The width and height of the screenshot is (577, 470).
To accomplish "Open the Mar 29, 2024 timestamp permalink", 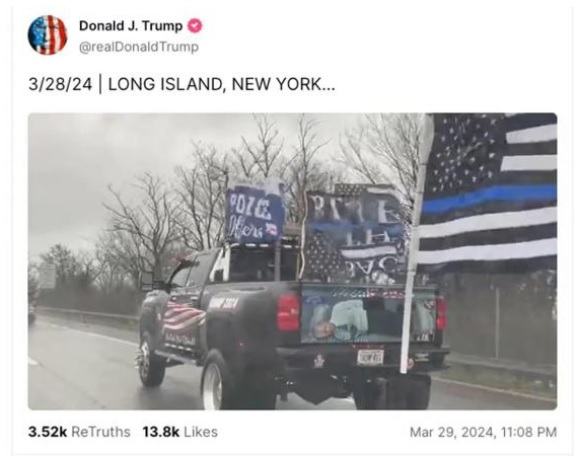I will click(483, 432).
